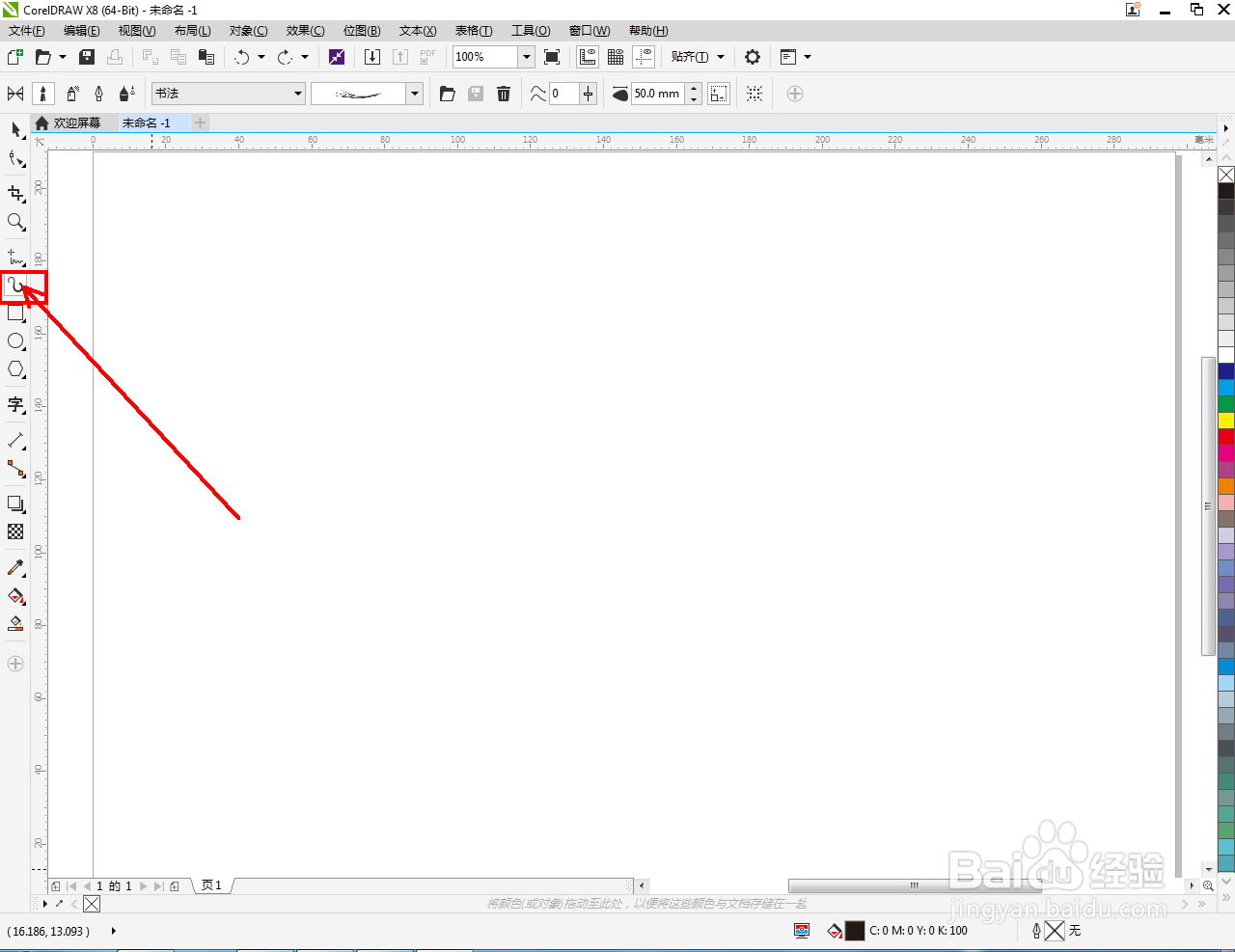Open the options gear icon
Viewport: 1235px width, 952px height.
click(753, 57)
